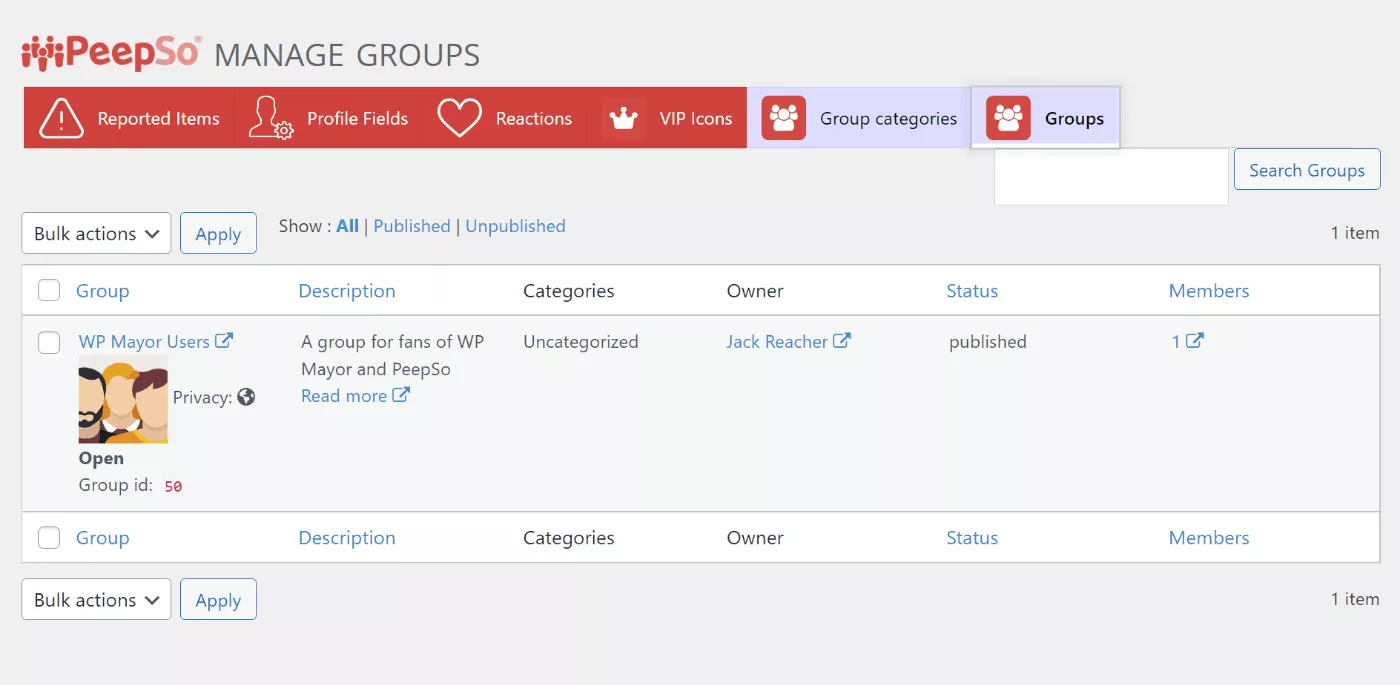The image size is (1400, 685).
Task: Click the top Apply button
Action: point(218,233)
